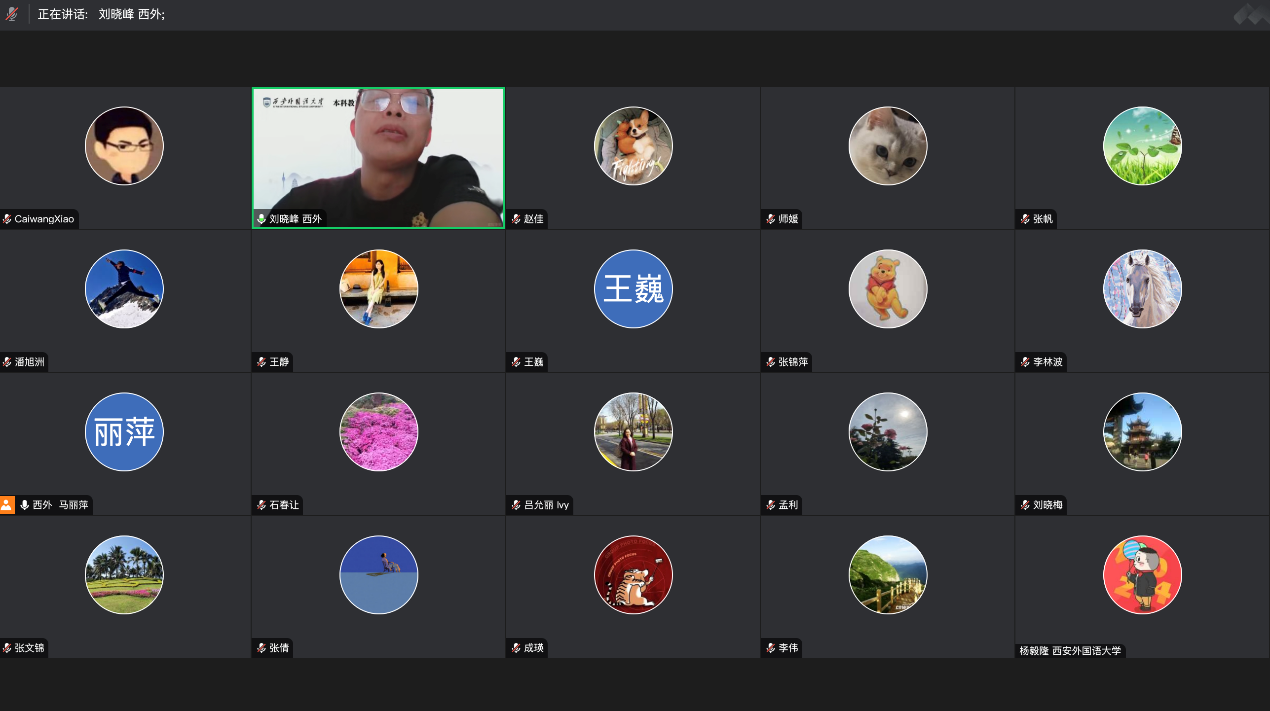Click the microphone icon beside 西外 马丽萍
The image size is (1270, 711).
[24, 505]
